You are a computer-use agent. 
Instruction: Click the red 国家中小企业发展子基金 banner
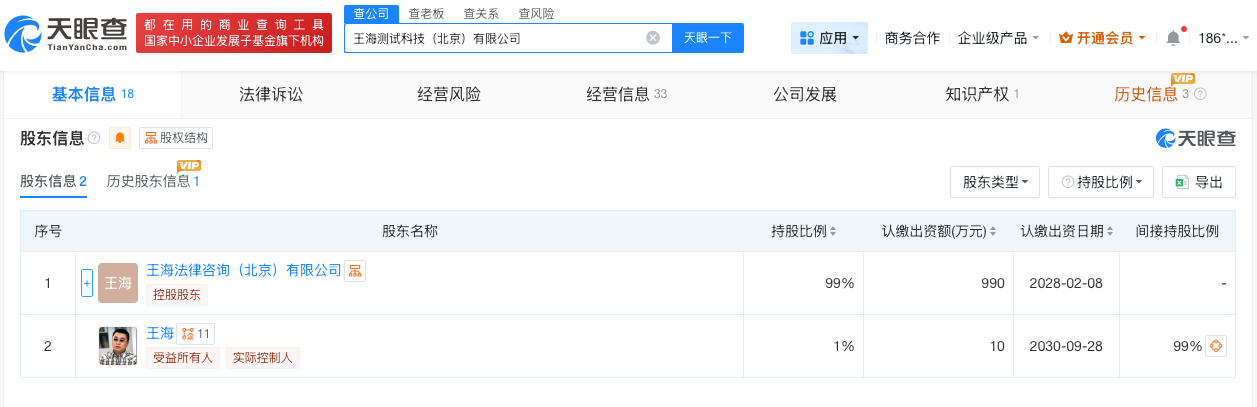[x=235, y=32]
